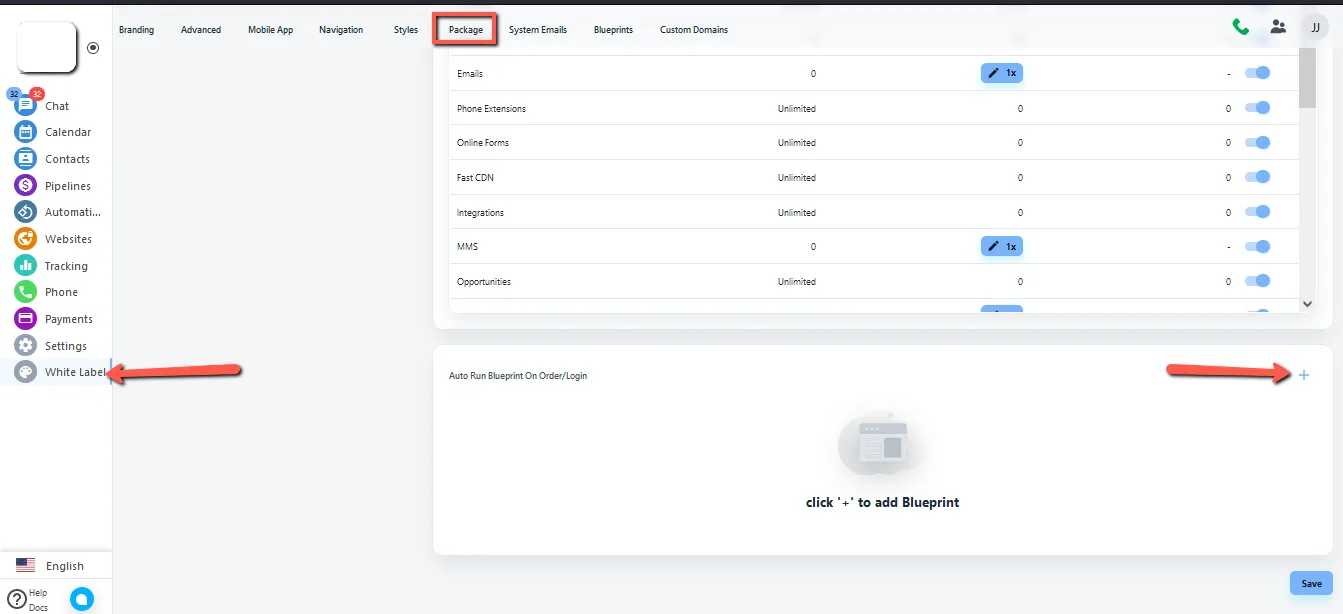Switch to the Branding tab
The width and height of the screenshot is (1343, 614).
pyautogui.click(x=136, y=30)
